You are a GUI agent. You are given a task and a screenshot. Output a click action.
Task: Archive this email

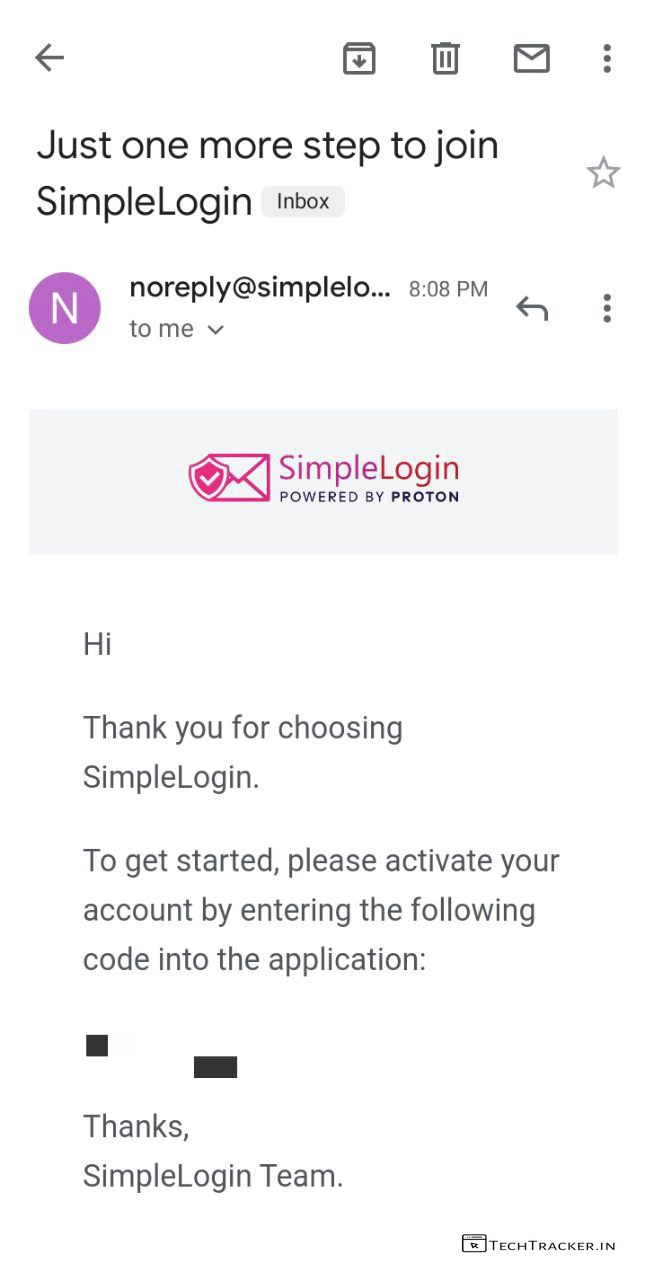(x=359, y=59)
